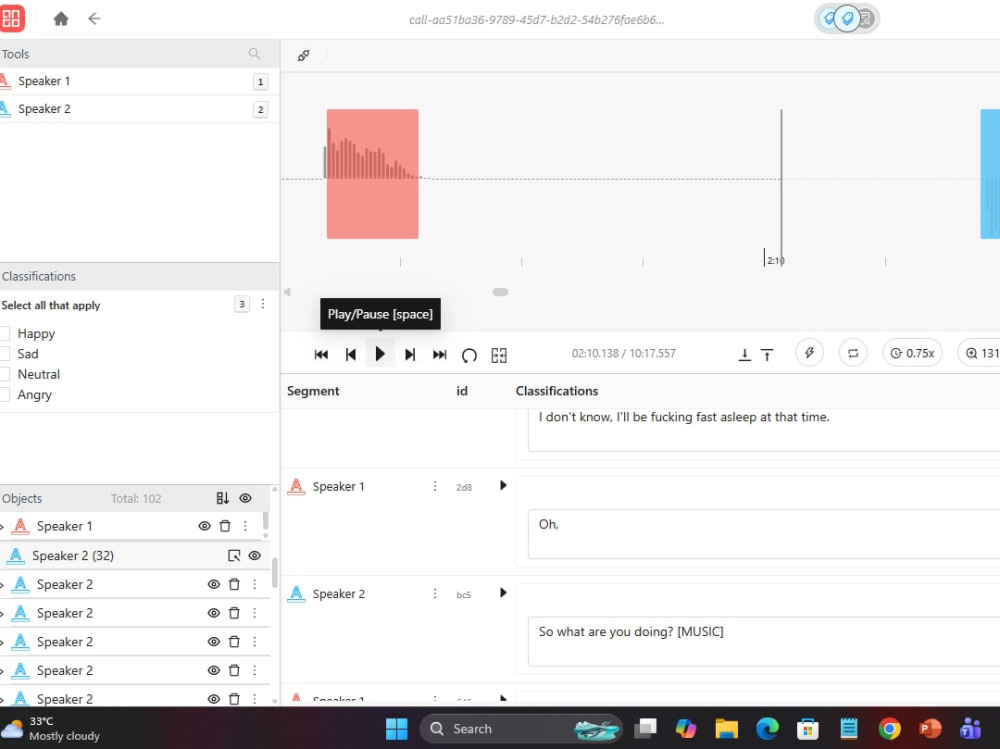Image resolution: width=1000 pixels, height=749 pixels.
Task: Open more options for third Speaker 2 object
Action: [254, 642]
